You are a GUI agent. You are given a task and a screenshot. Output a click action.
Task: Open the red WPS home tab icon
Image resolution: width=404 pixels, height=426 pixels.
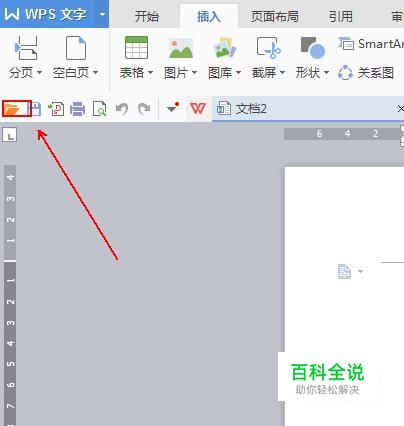coord(198,108)
